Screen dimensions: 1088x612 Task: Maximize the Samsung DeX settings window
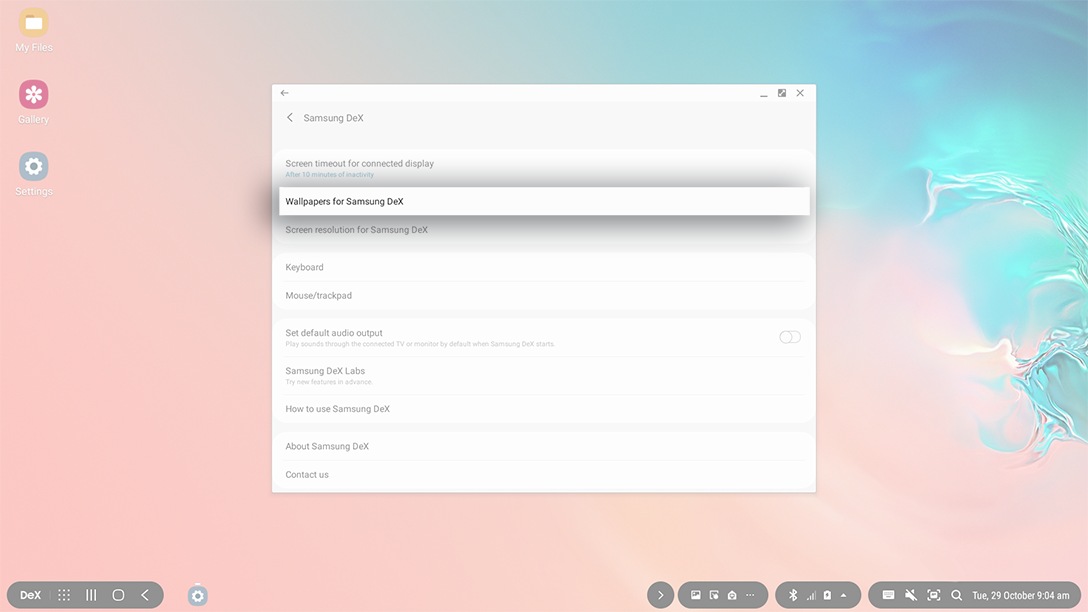coord(782,93)
